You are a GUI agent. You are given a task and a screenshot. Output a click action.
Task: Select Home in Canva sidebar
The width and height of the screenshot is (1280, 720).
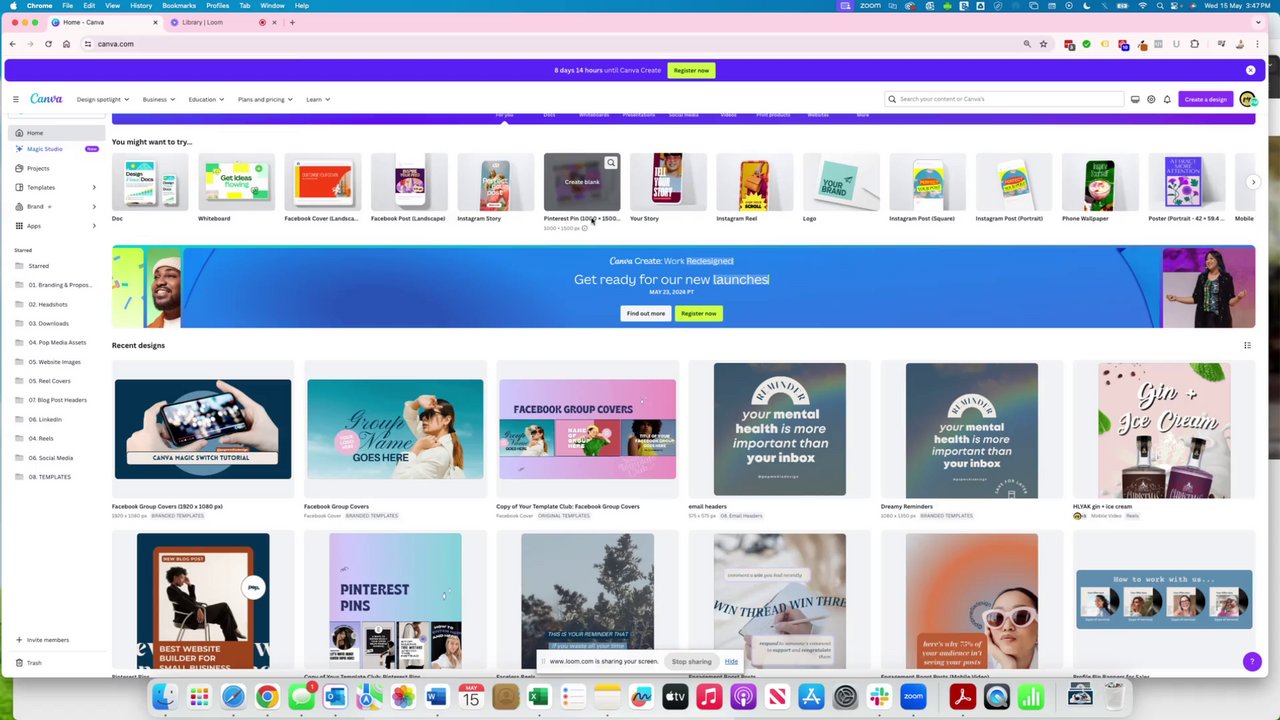click(x=56, y=133)
